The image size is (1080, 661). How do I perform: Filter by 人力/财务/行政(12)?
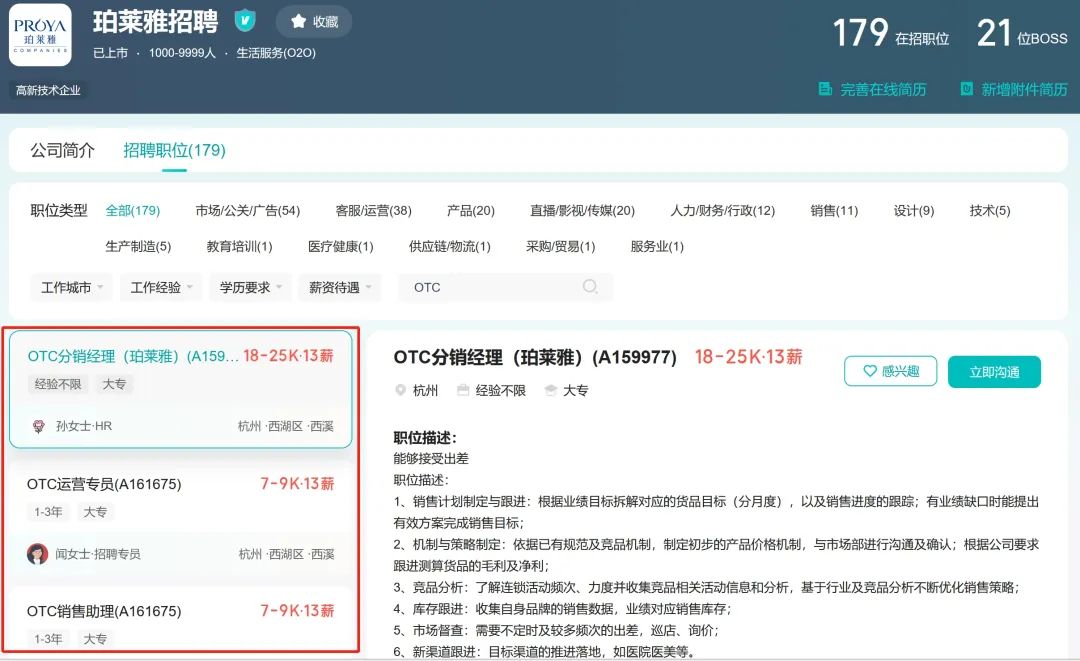point(723,211)
